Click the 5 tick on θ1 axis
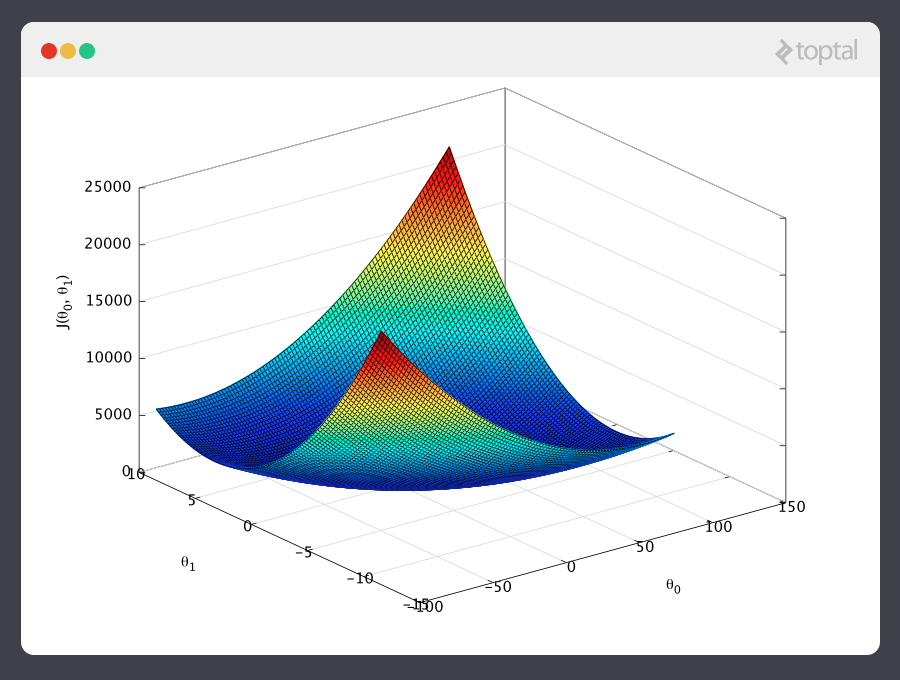Image resolution: width=900 pixels, height=680 pixels. (x=192, y=500)
